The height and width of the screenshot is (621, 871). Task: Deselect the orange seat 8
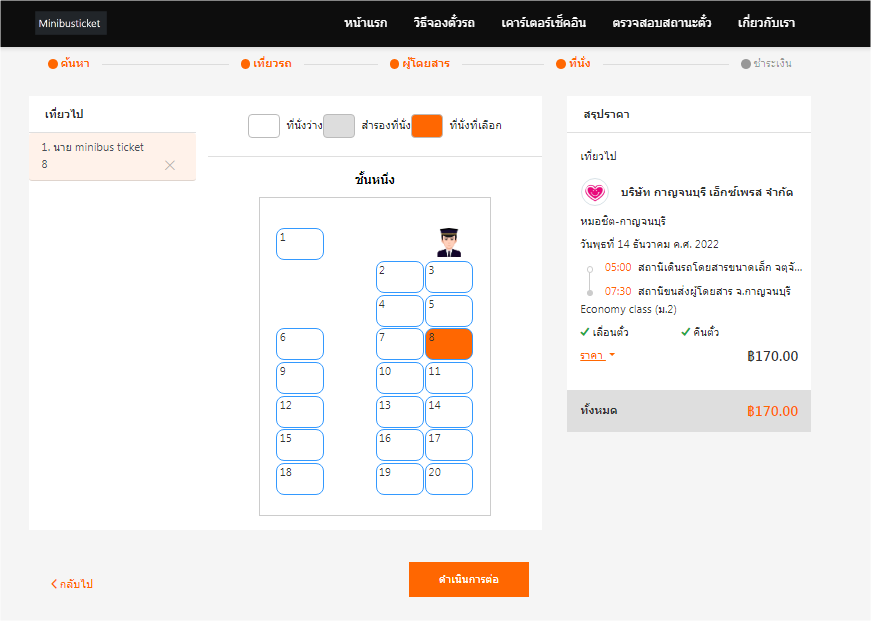448,344
